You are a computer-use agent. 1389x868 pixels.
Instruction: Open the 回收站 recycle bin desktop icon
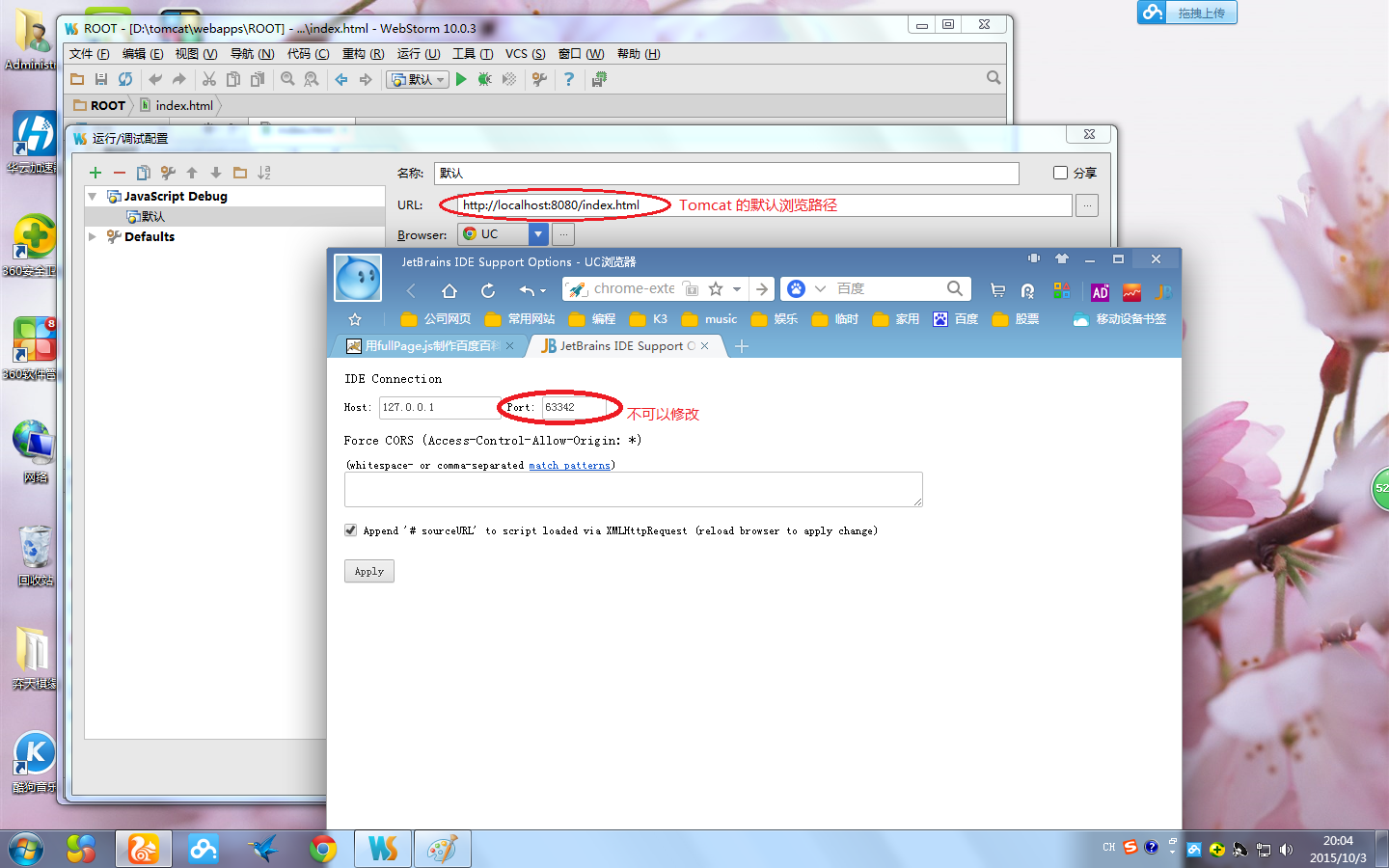tap(36, 556)
